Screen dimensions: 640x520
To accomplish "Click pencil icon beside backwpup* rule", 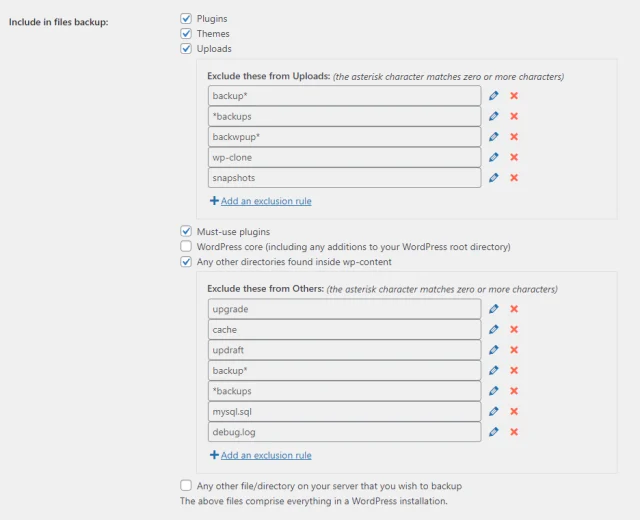I will (x=494, y=136).
